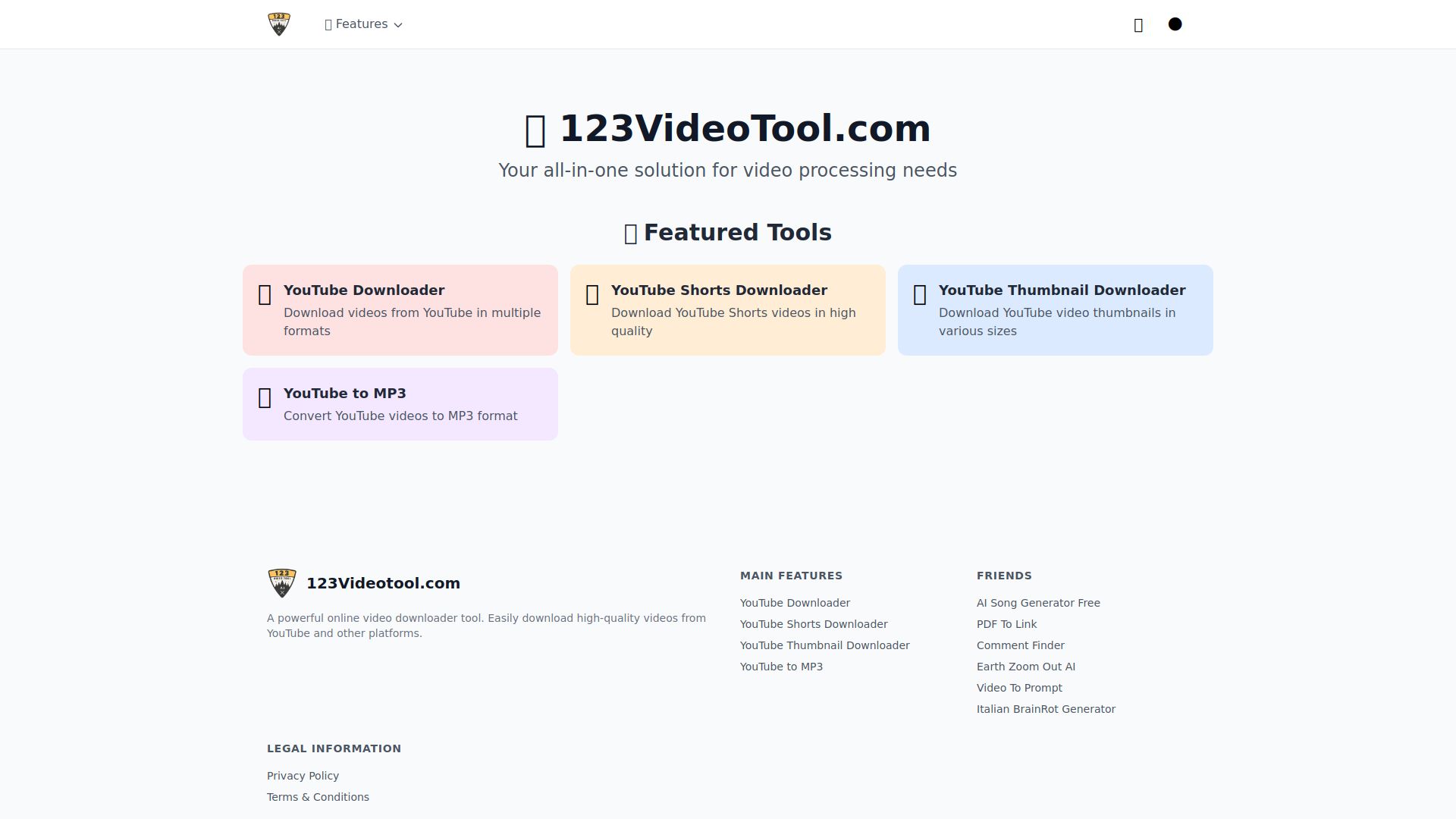Click the icon beside the Featured Tools heading
Image resolution: width=1456 pixels, height=819 pixels.
pyautogui.click(x=630, y=233)
